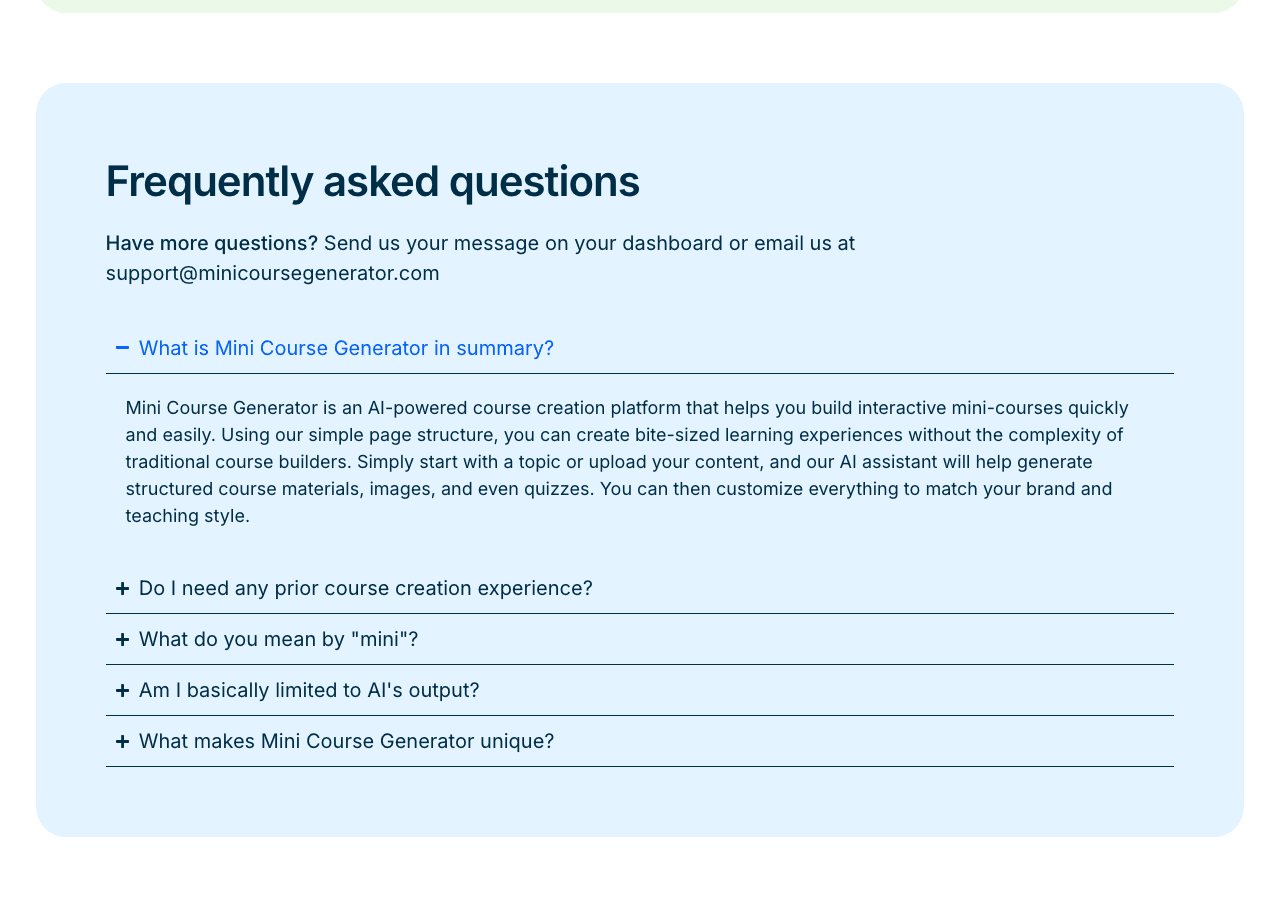Viewport: 1280px width, 900px height.
Task: Click the plus icon beside AI's output question
Action: coord(122,690)
